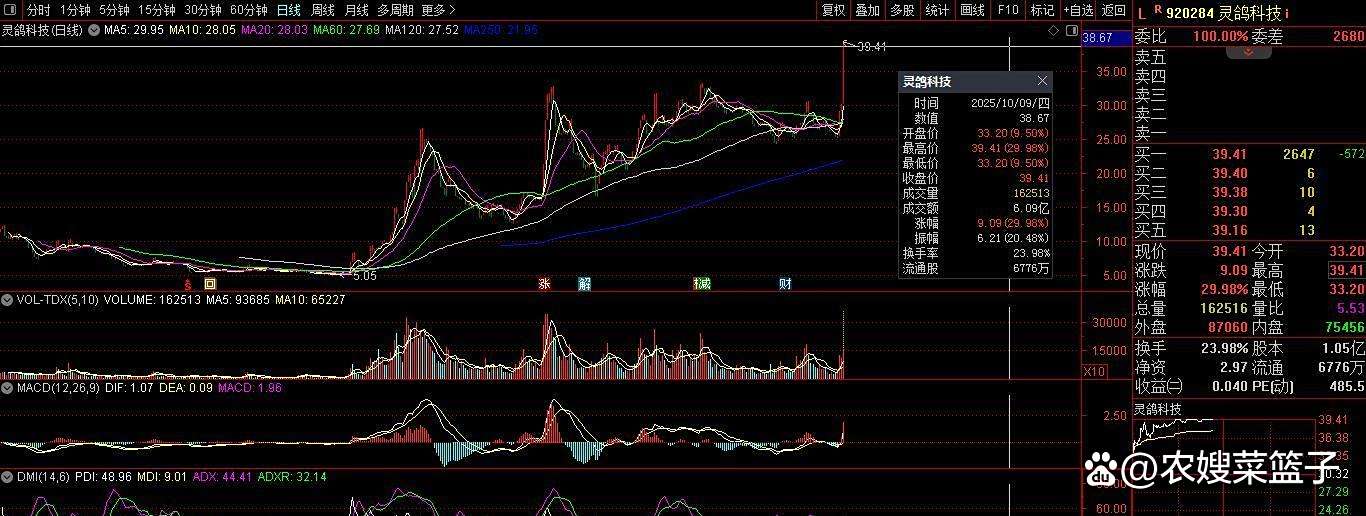Click the diamond icon above price axis
The height and width of the screenshot is (516, 1366).
(x=1055, y=31)
